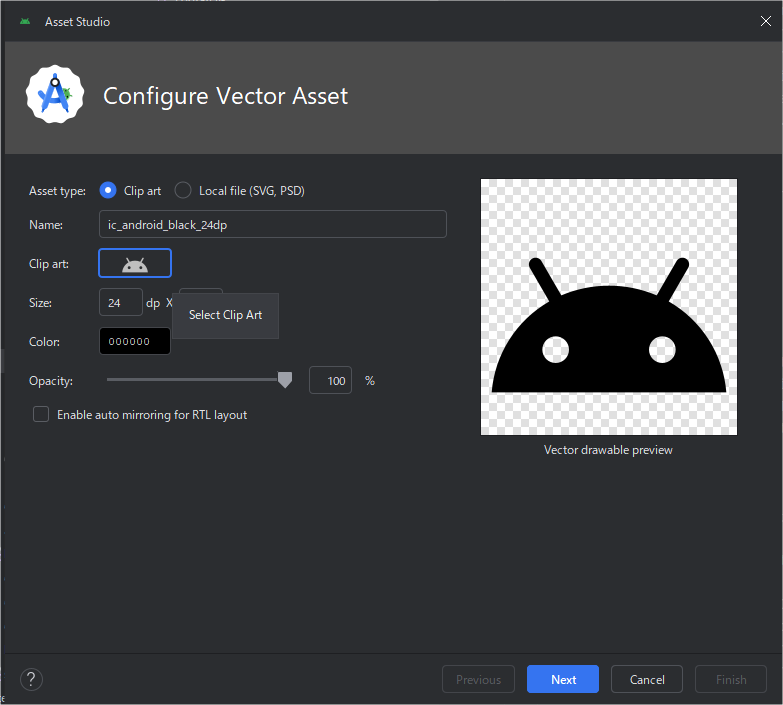Image resolution: width=783 pixels, height=705 pixels.
Task: Click the 'Configure Vector Asset' heading
Action: tap(225, 96)
